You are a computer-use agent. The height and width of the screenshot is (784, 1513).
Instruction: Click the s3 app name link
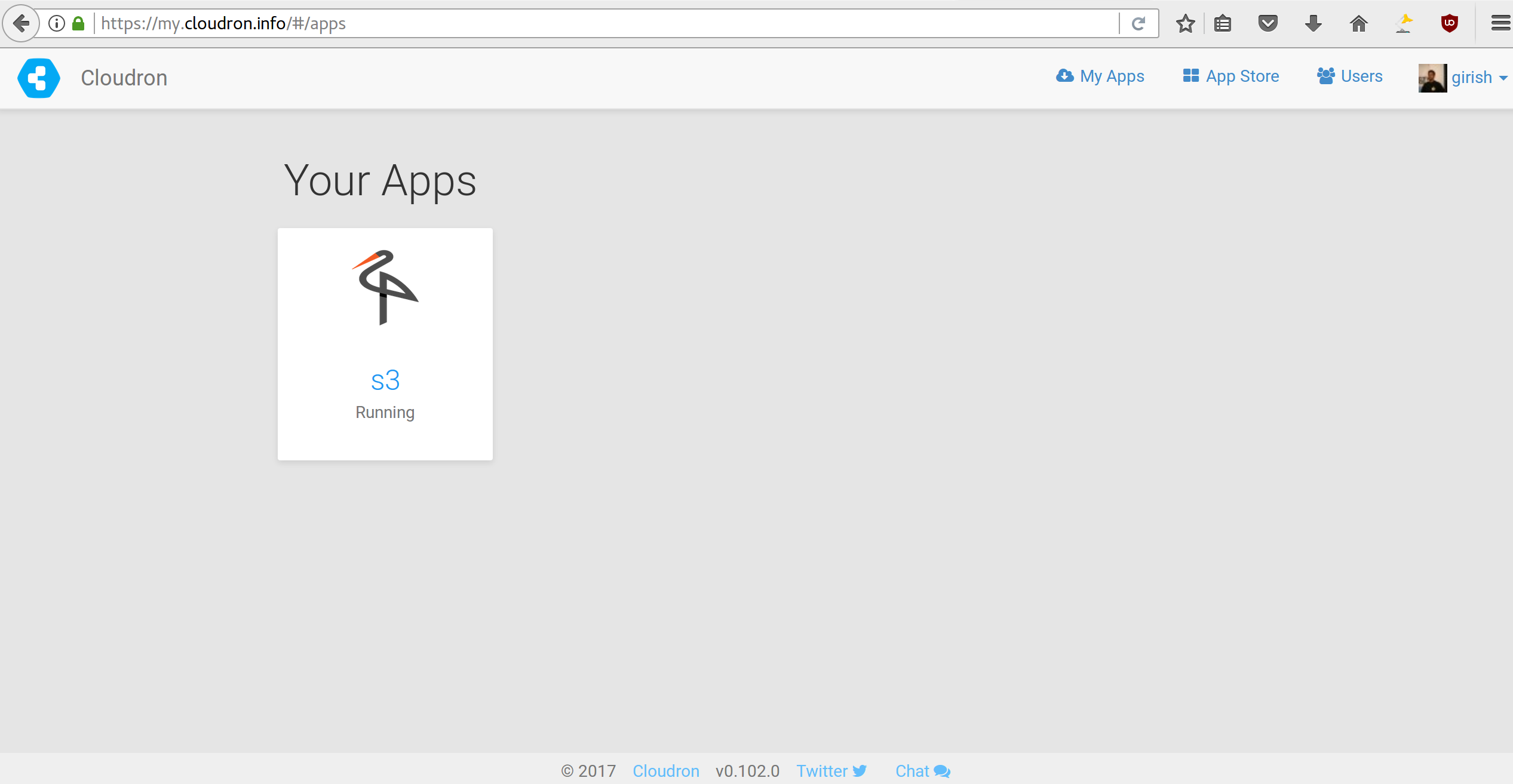click(x=385, y=379)
